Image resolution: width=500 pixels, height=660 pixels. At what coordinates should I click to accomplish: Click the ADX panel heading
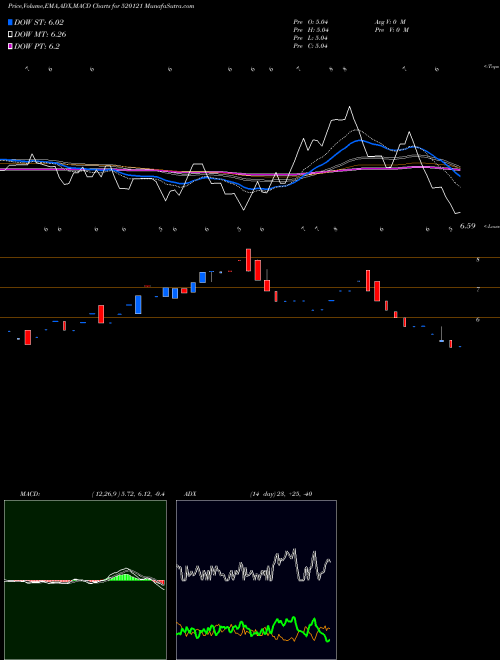(x=190, y=494)
